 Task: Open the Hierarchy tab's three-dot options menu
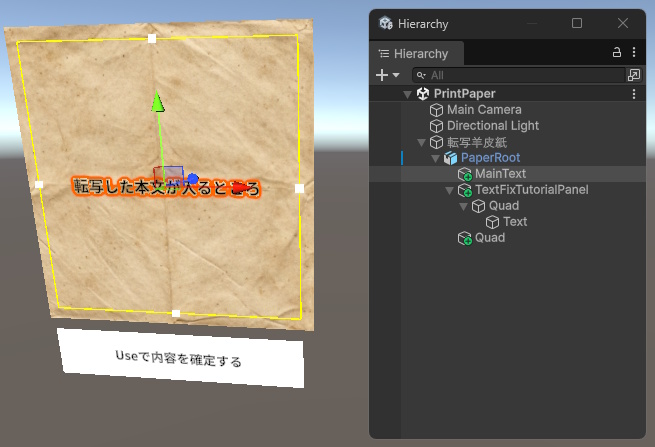pos(633,53)
